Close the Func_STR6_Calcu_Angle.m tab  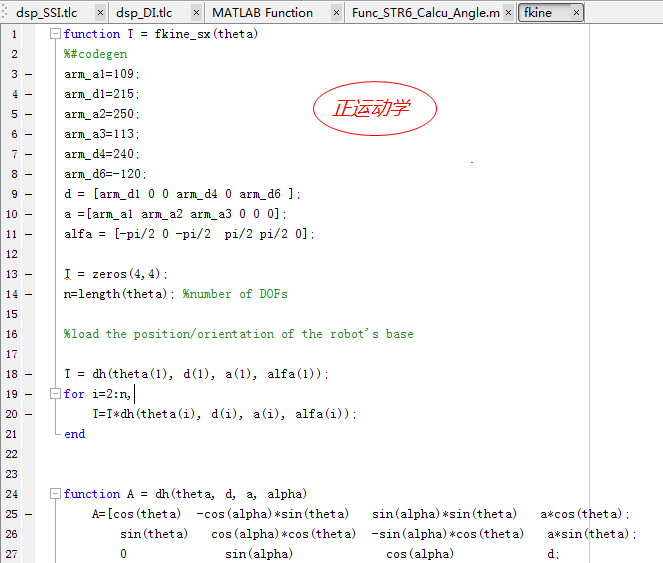(509, 13)
